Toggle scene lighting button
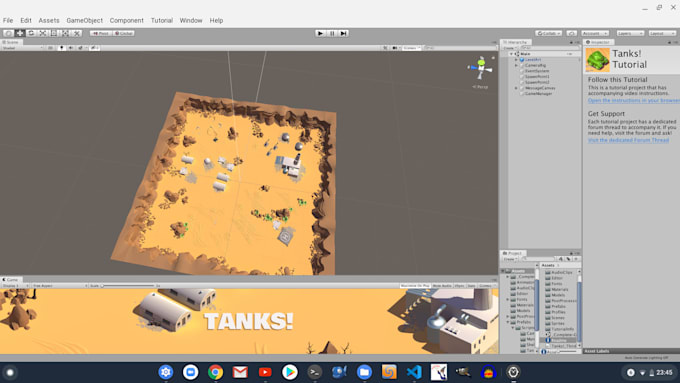The height and width of the screenshot is (383, 680). (62, 48)
